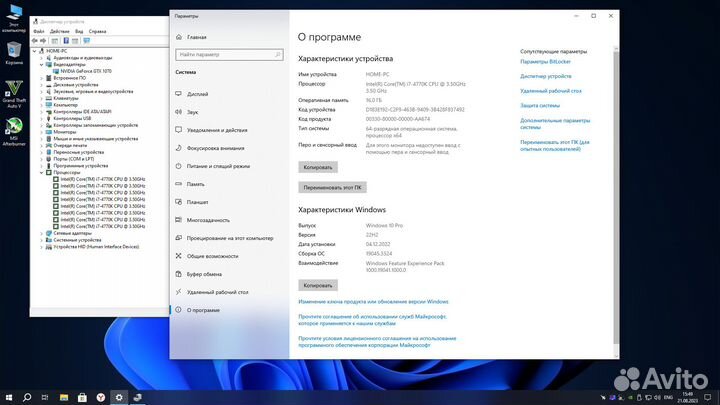Click Память storage icon in sidebar
This screenshot has width=720, height=405.
[x=178, y=184]
